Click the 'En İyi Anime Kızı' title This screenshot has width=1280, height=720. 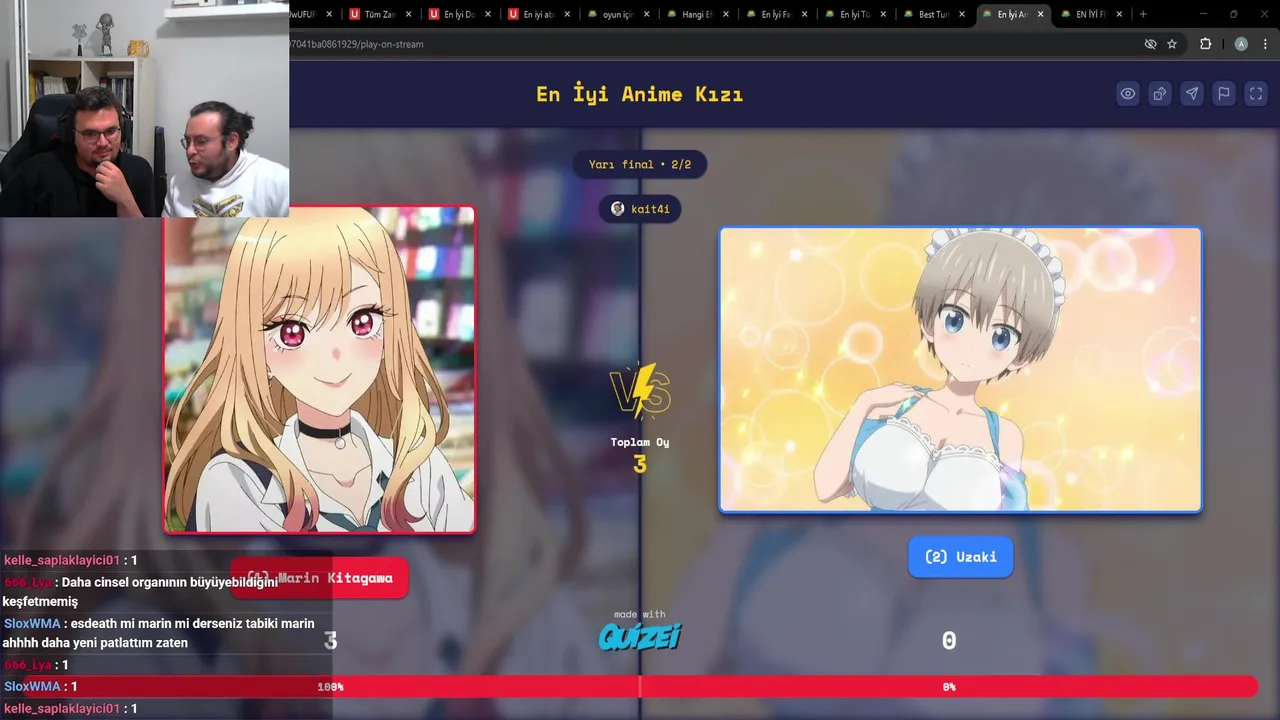(640, 94)
